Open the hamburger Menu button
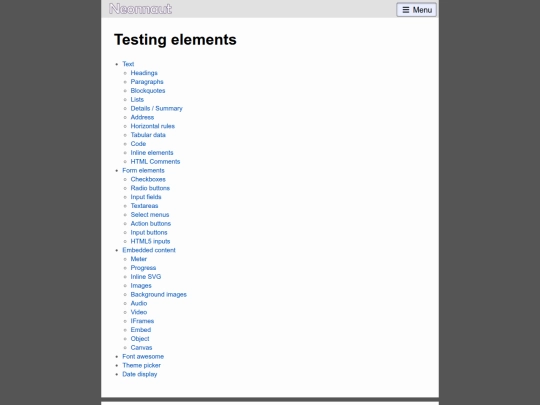Screen dimensions: 540x405 [416, 10]
